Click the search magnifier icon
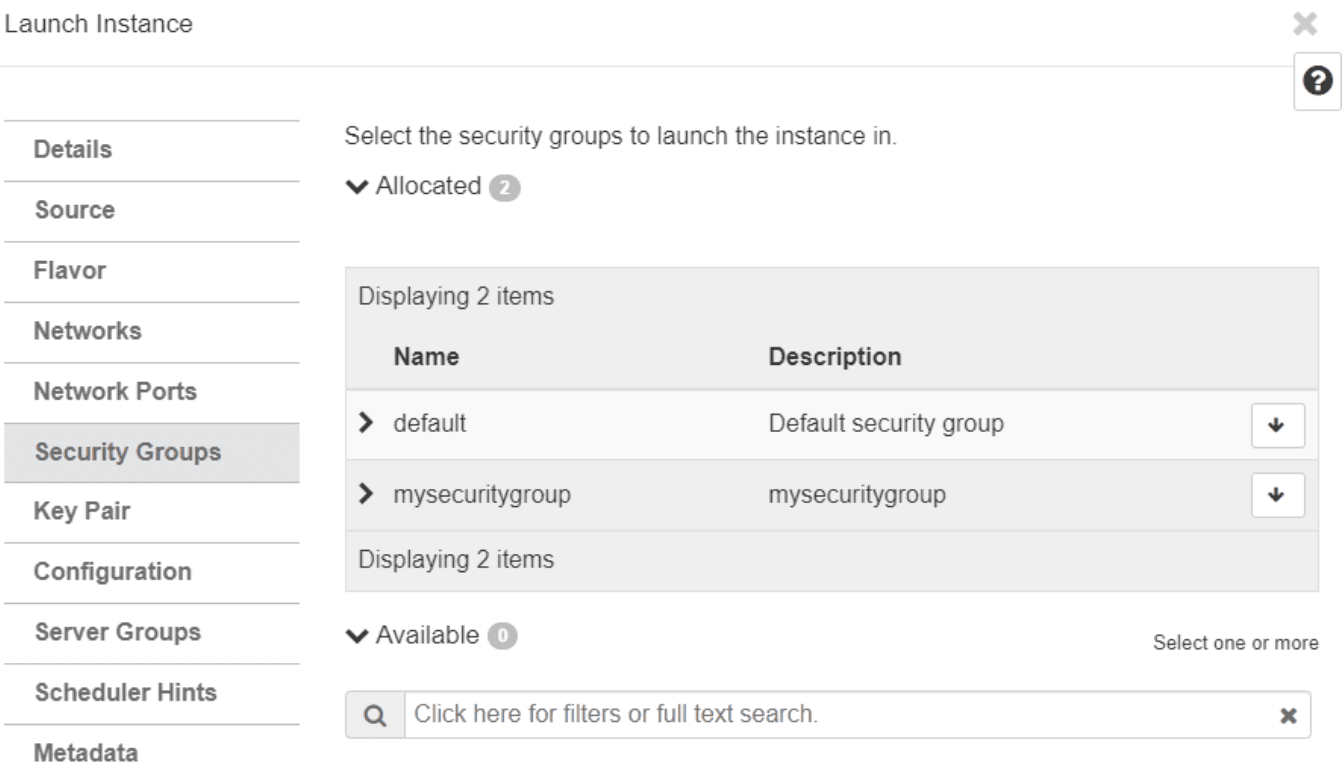Image resolution: width=1342 pixels, height=771 pixels. point(375,716)
